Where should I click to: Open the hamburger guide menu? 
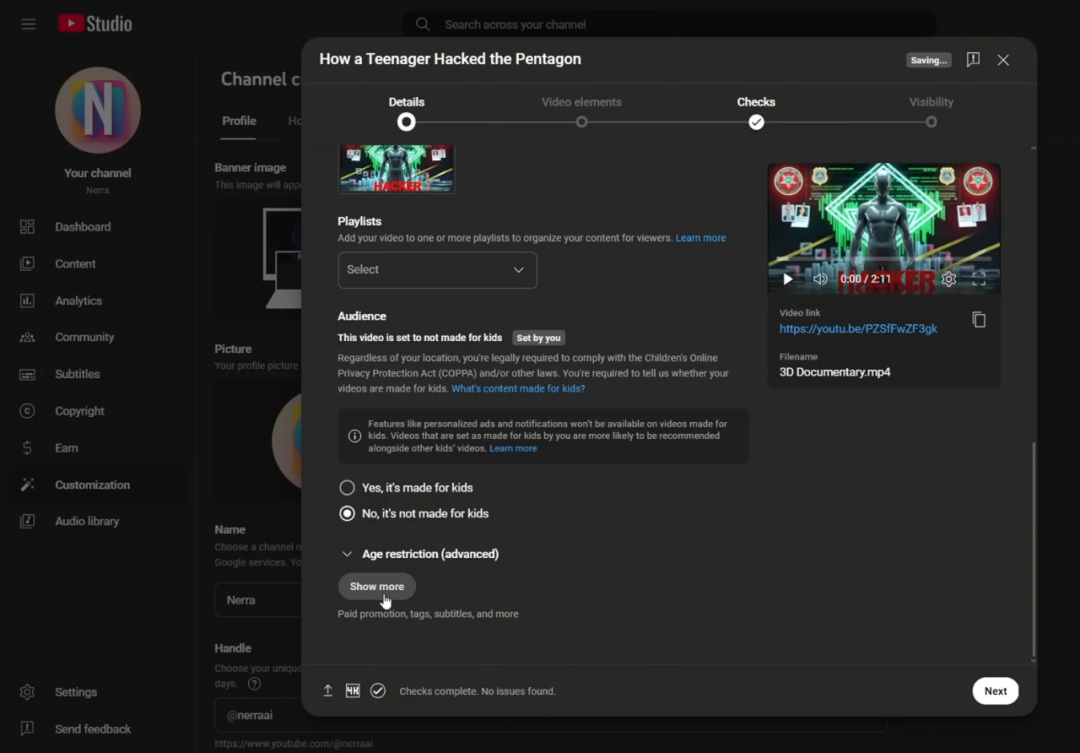[x=28, y=24]
